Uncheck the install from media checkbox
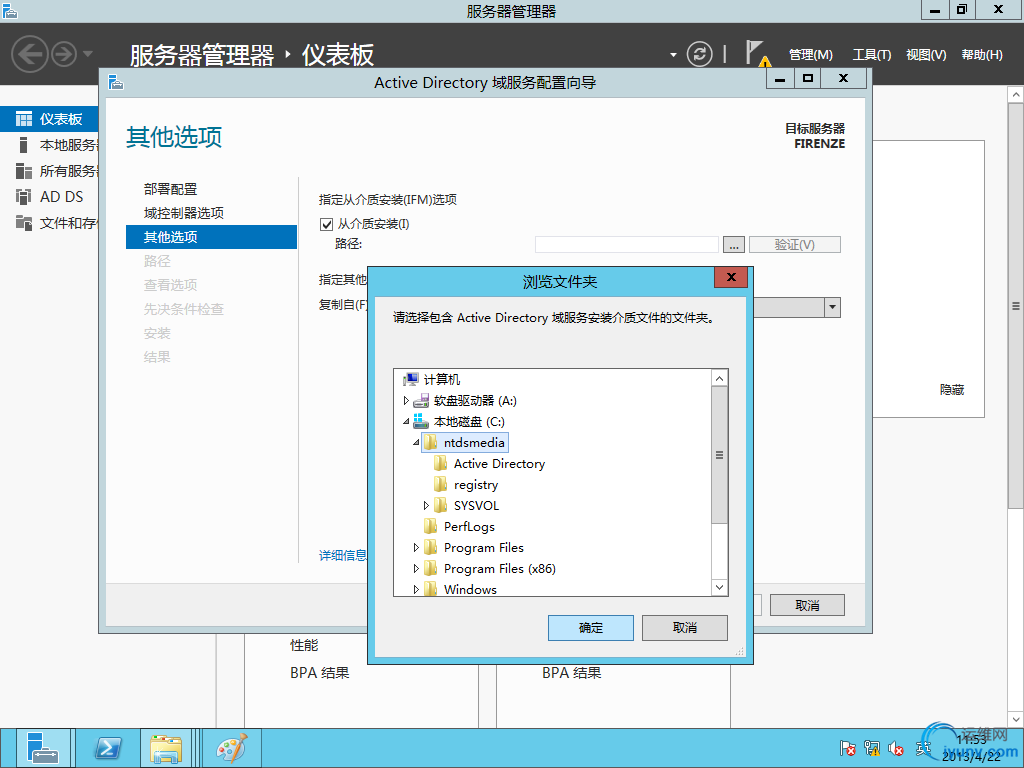 coord(327,225)
